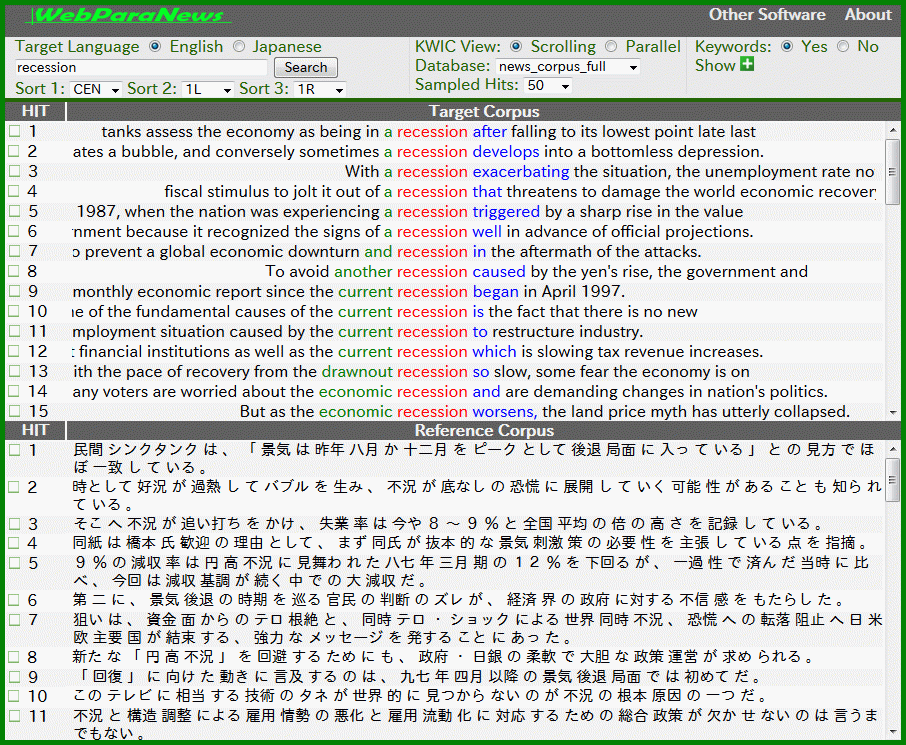This screenshot has width=906, height=745.
Task: Click the Reference Corpus scrollbar up arrow
Action: point(892,449)
